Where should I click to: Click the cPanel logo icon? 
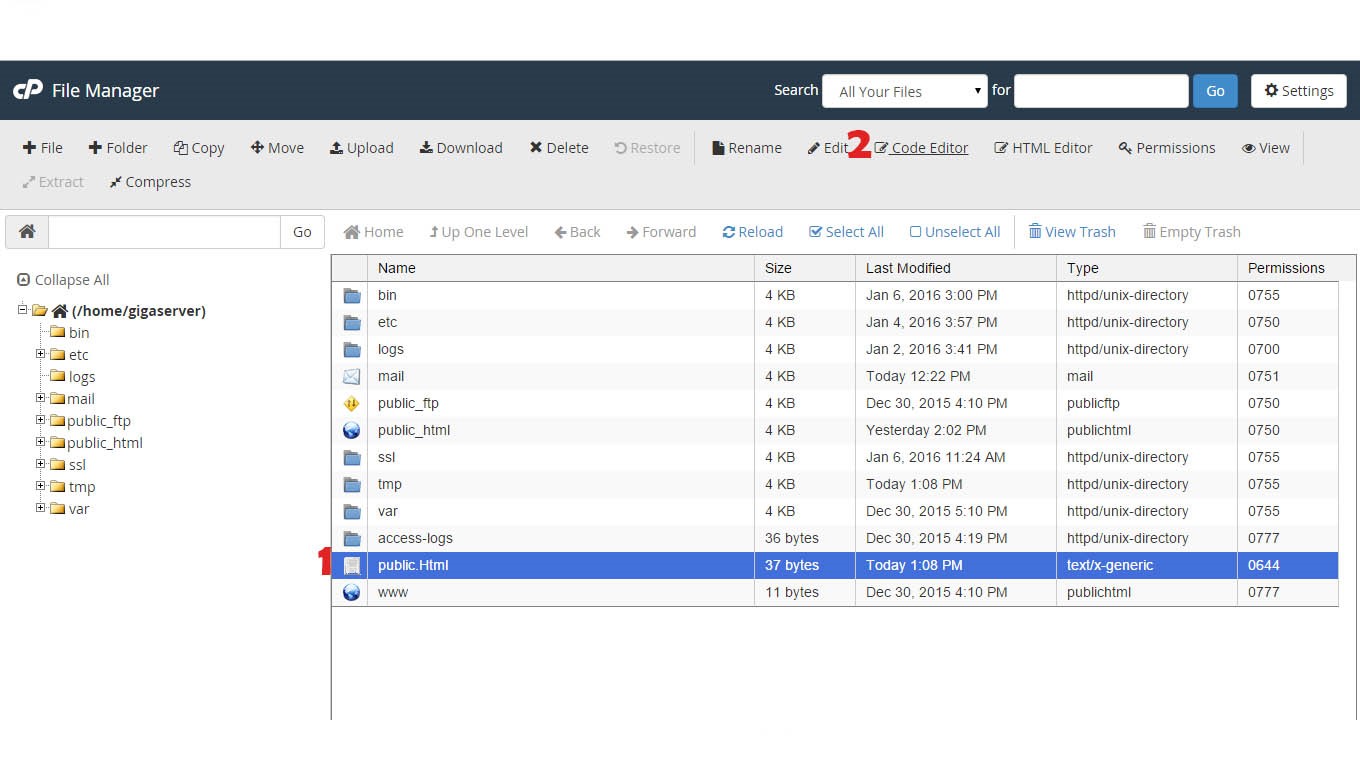click(x=27, y=90)
